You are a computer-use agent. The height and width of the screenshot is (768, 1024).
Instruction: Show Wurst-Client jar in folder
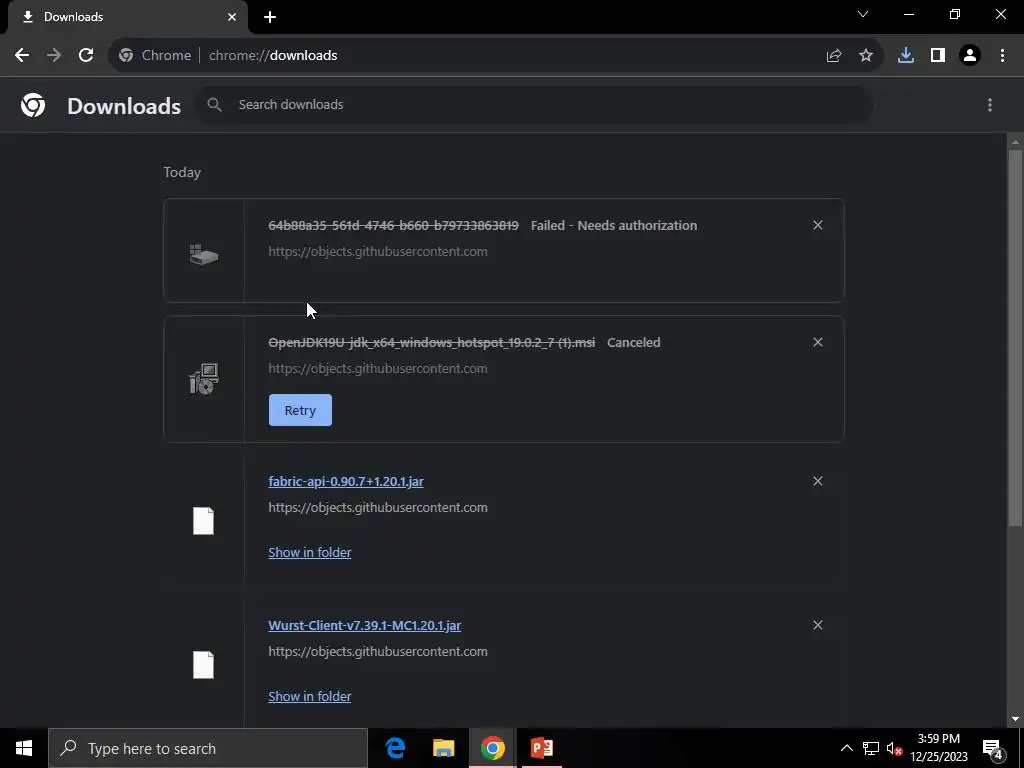coord(310,696)
